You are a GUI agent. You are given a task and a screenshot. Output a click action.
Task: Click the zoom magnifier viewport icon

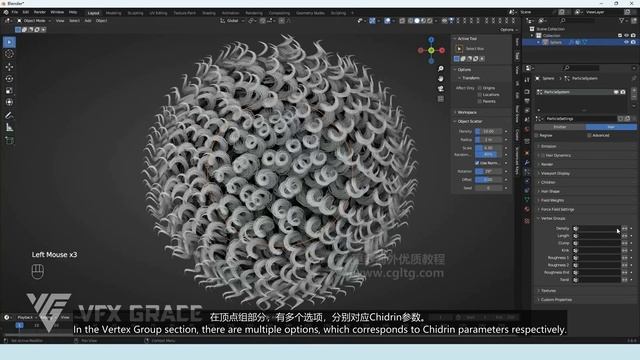[441, 69]
